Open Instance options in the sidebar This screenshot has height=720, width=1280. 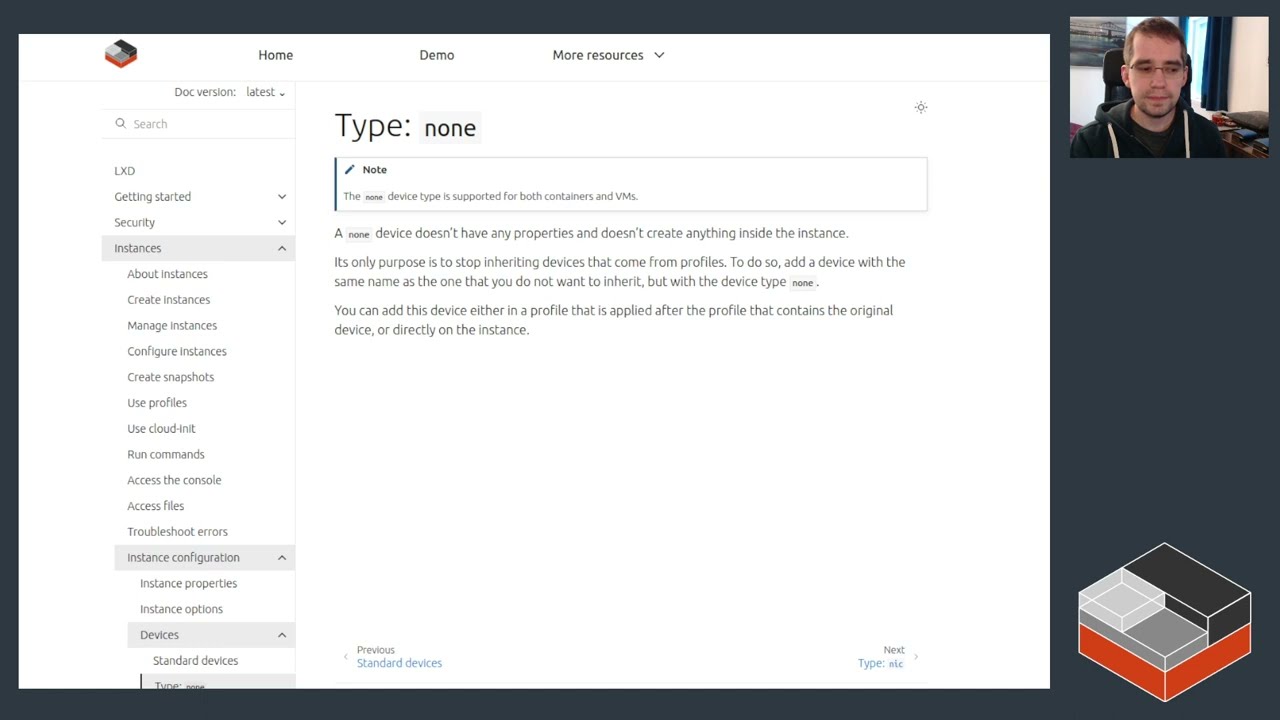click(181, 609)
